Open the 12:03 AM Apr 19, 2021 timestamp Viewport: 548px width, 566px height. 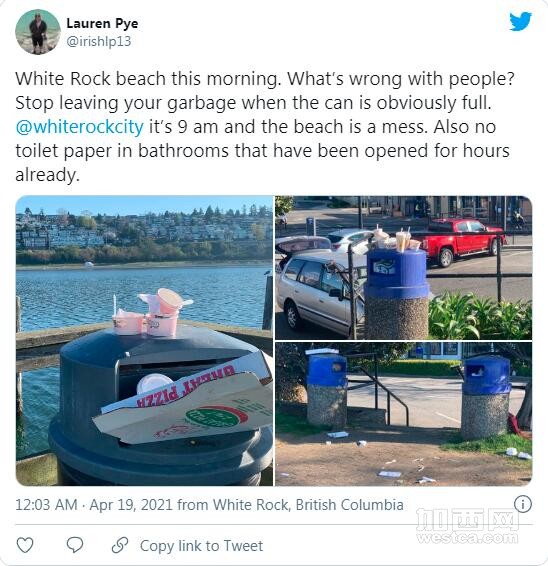pyautogui.click(x=93, y=505)
